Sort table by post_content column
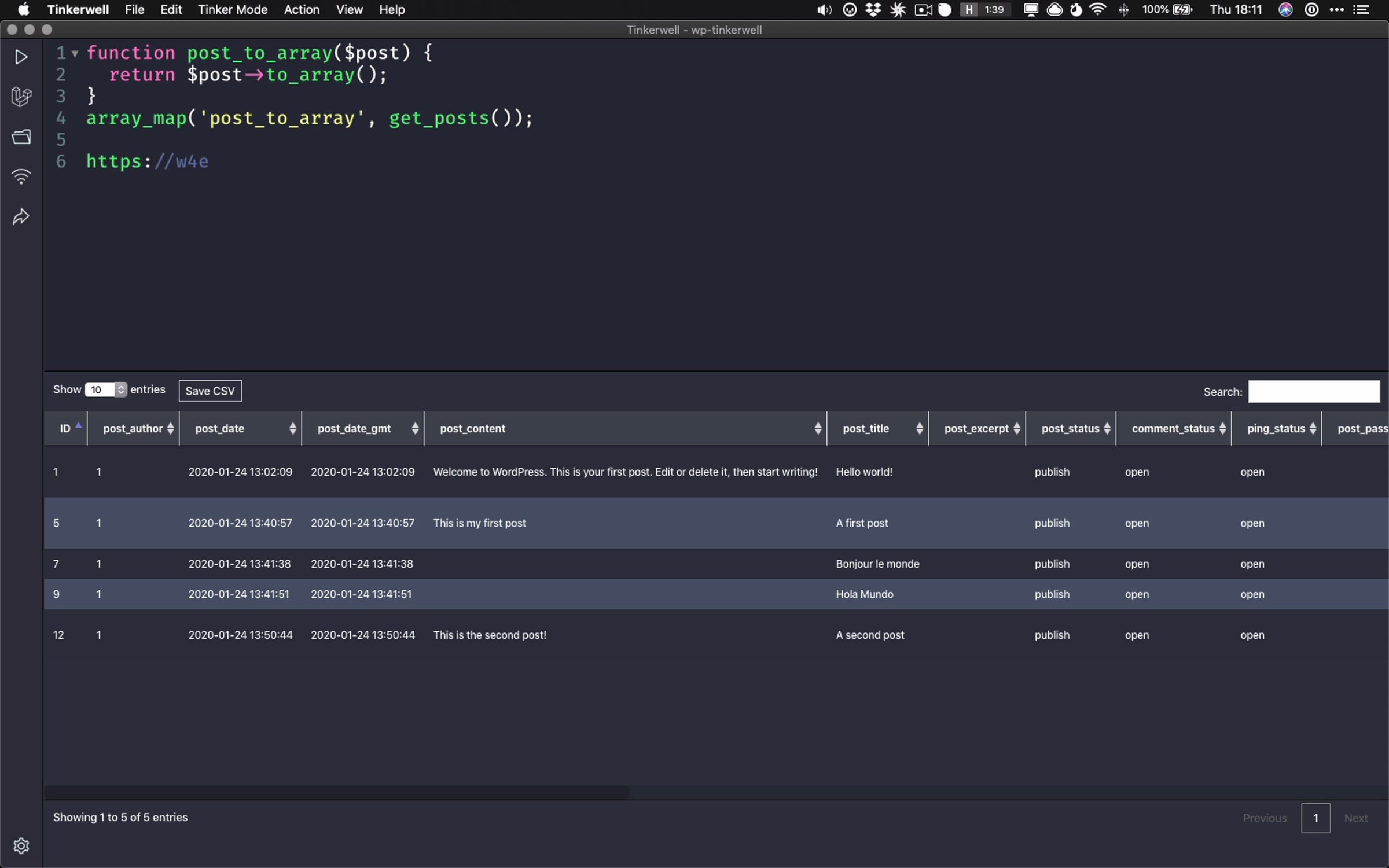 tap(626, 428)
